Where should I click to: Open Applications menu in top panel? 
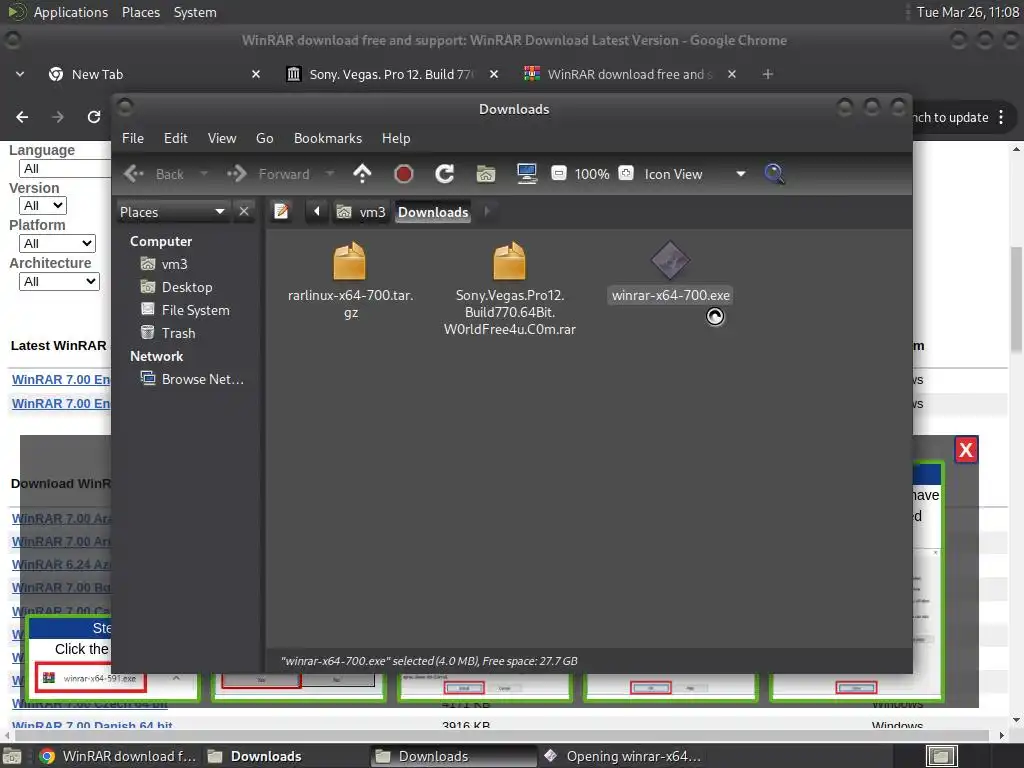pyautogui.click(x=71, y=12)
